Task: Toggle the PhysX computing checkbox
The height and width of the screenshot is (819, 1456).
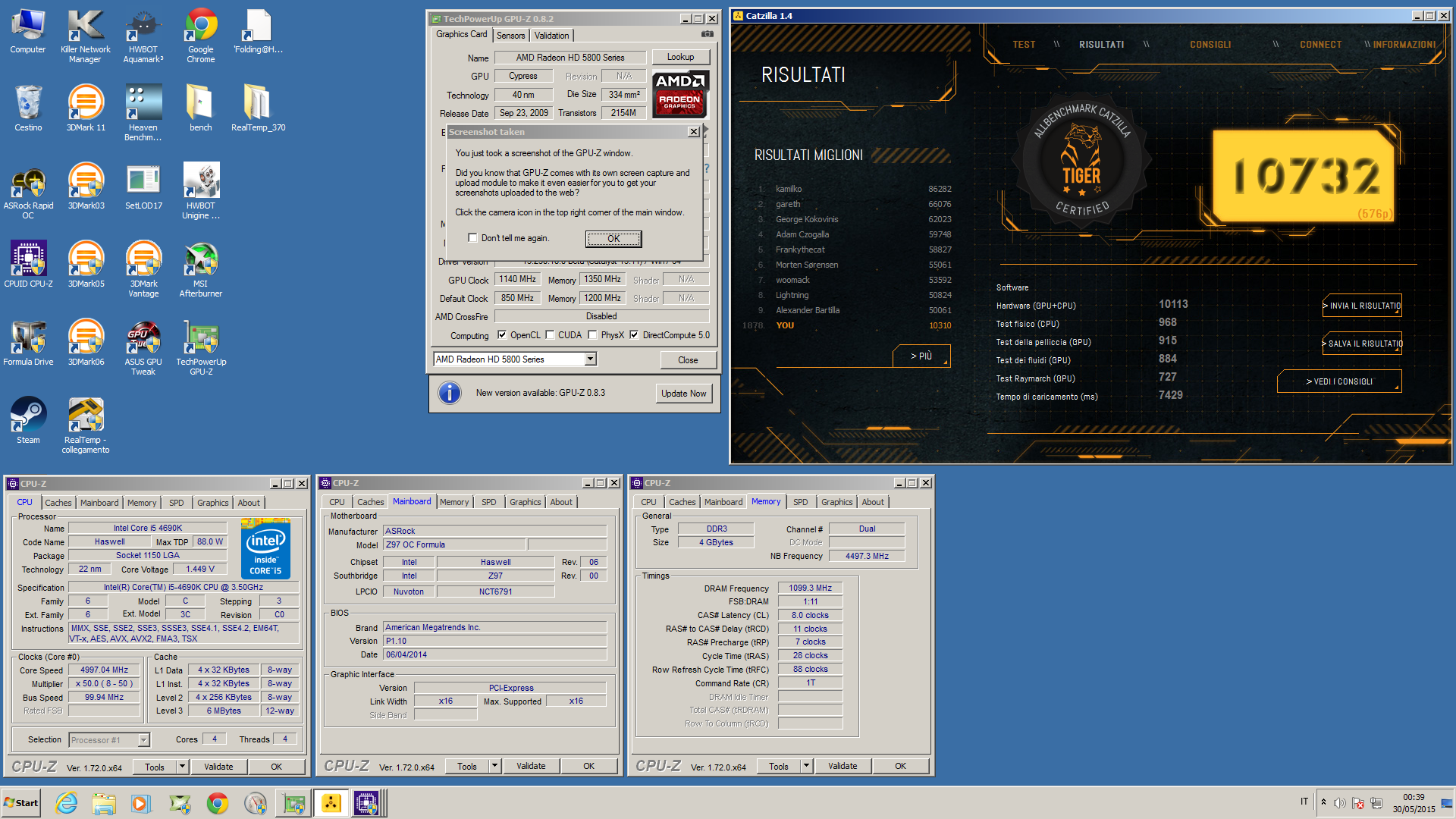Action: coord(592,334)
